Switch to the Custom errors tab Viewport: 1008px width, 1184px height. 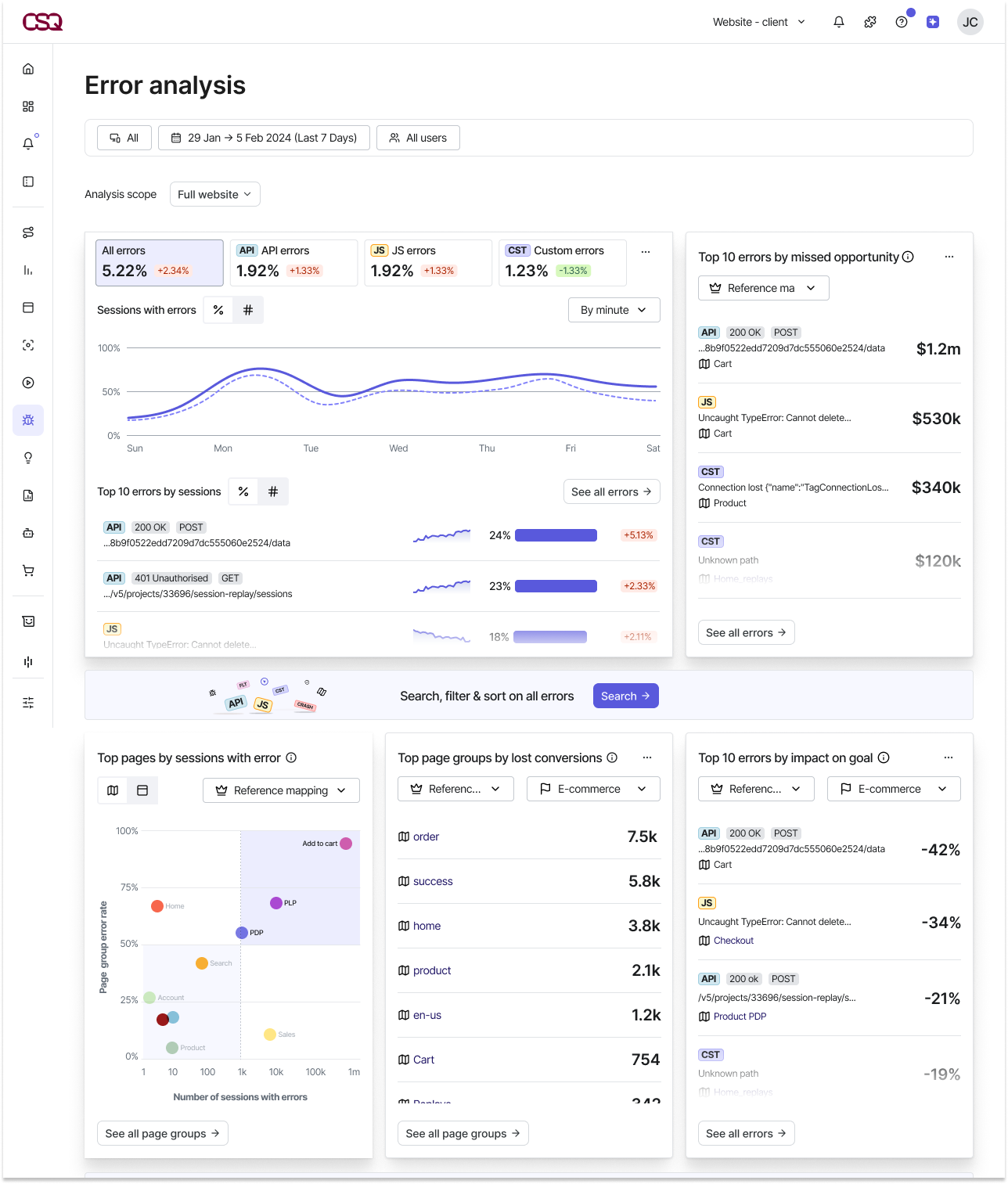click(x=562, y=262)
